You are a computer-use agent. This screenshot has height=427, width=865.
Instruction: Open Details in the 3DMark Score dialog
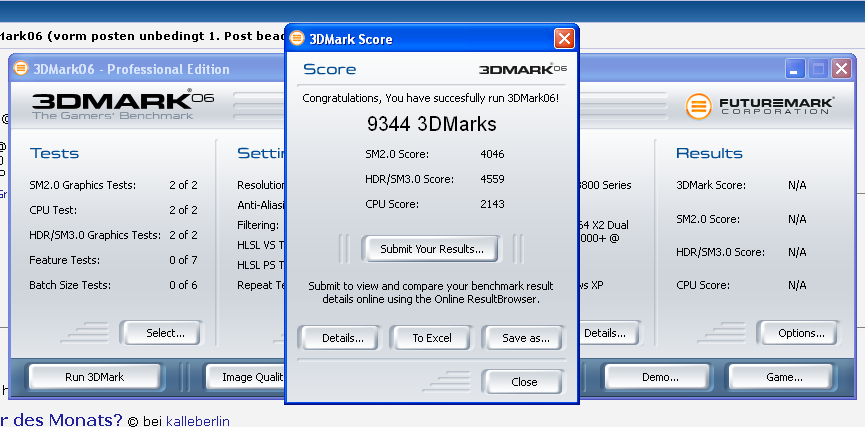pyautogui.click(x=339, y=338)
